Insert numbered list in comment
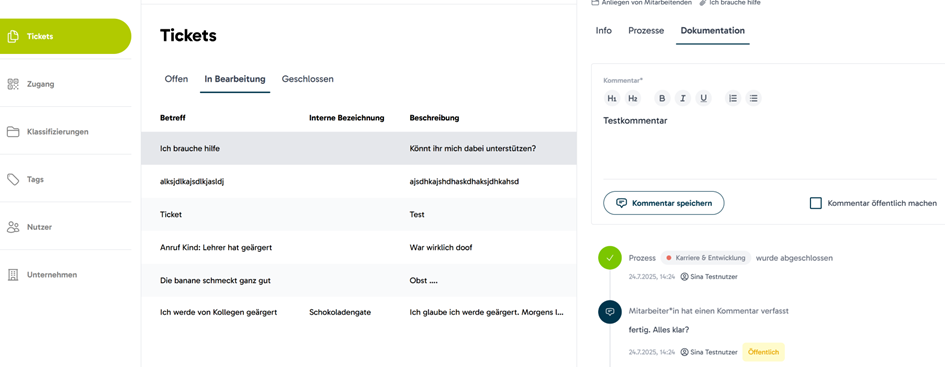 (733, 98)
